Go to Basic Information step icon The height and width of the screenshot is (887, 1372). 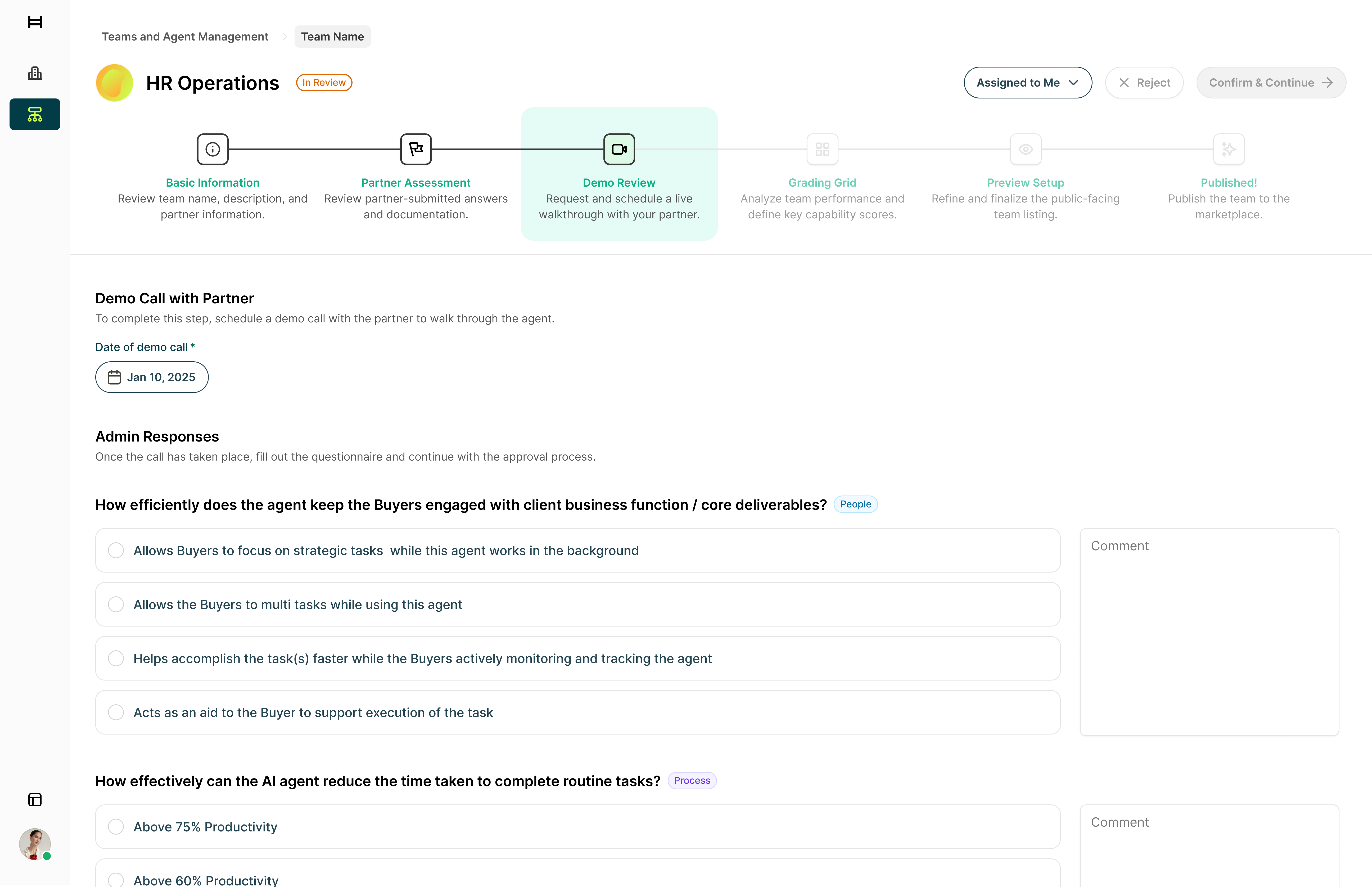pos(213,149)
